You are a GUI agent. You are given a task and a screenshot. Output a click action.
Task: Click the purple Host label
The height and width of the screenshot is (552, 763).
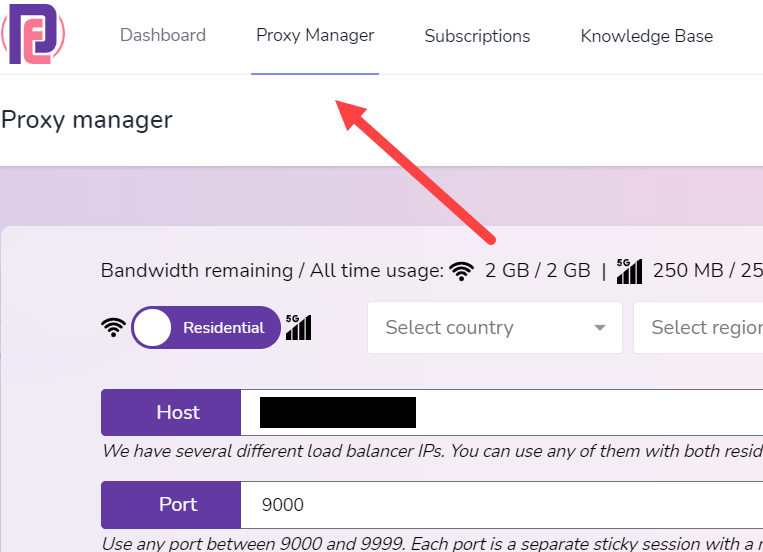[x=171, y=412]
